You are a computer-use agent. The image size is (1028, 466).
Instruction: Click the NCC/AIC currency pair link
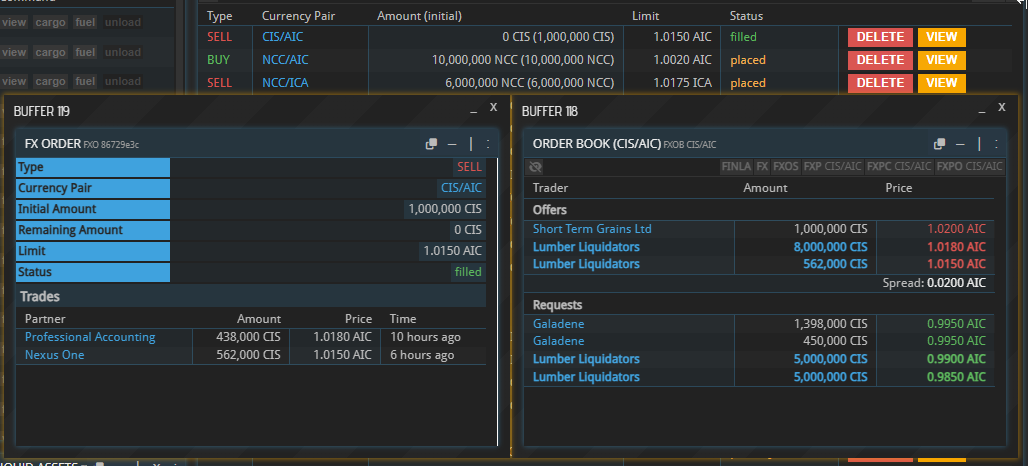coord(285,60)
